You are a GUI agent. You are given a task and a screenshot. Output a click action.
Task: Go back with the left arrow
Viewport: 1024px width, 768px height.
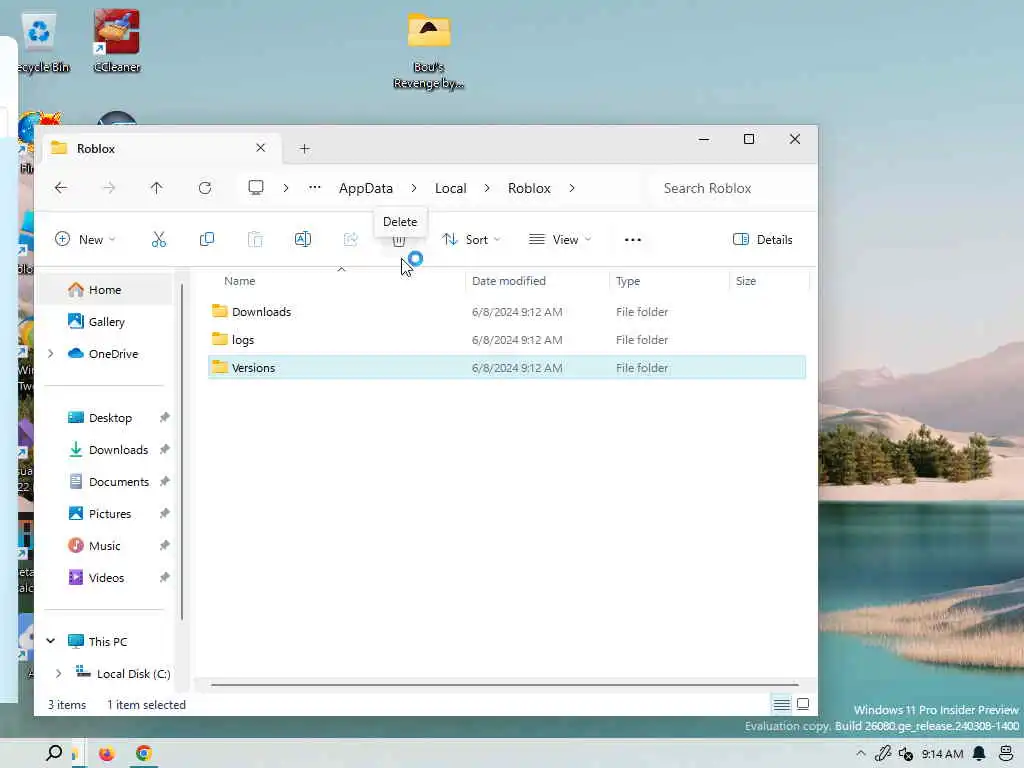click(x=61, y=188)
